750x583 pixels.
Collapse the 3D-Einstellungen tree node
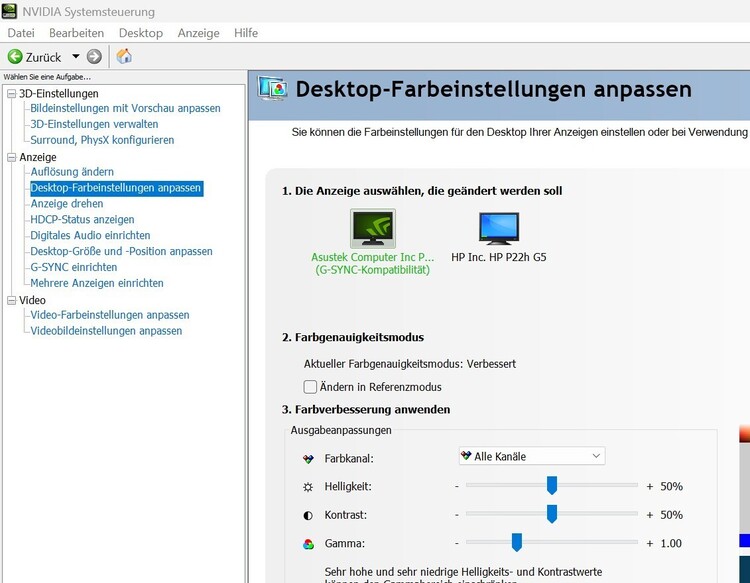pyautogui.click(x=11, y=94)
